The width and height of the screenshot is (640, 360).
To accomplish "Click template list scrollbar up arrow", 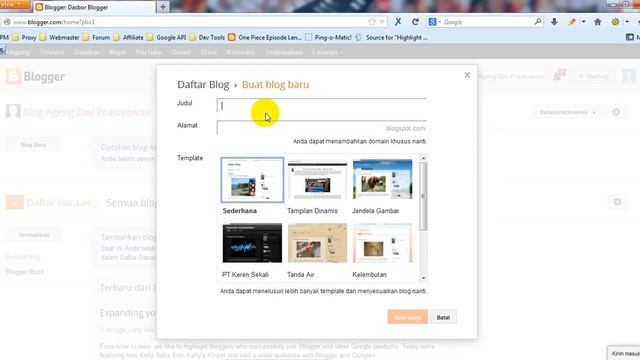I will (x=423, y=158).
